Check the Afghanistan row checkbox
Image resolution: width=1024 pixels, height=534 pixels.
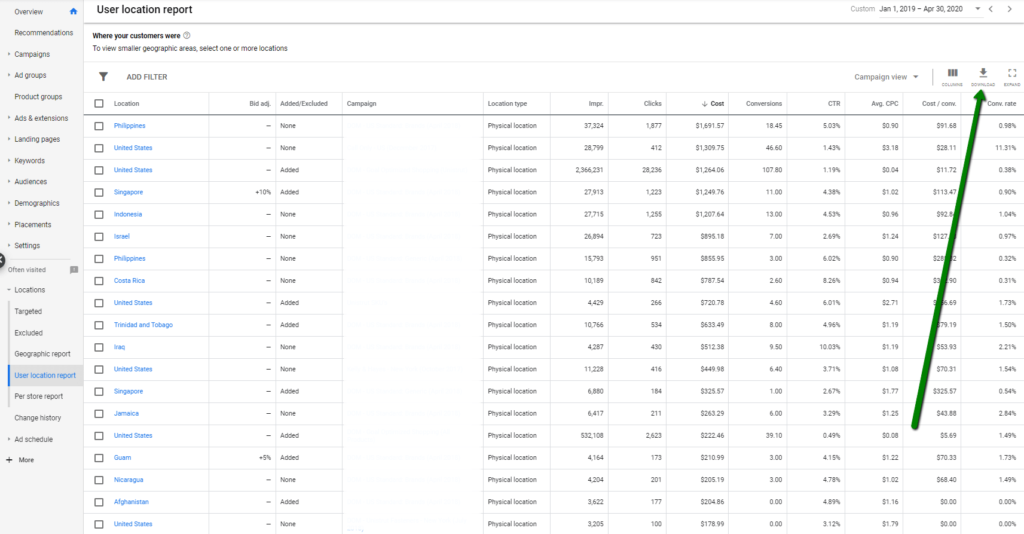click(x=99, y=502)
